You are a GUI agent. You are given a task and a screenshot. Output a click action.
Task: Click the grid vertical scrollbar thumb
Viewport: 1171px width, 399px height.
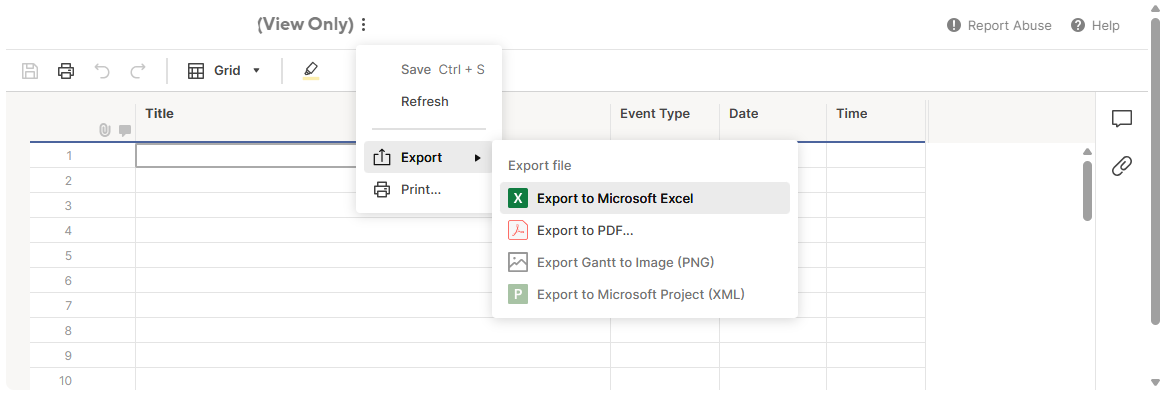(x=1087, y=191)
